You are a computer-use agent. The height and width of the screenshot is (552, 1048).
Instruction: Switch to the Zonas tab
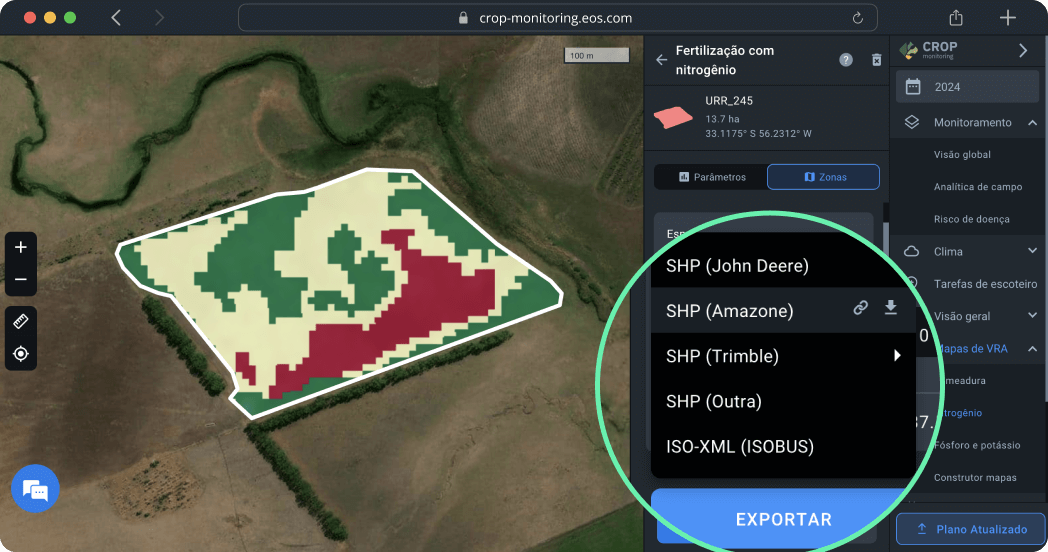(x=823, y=177)
